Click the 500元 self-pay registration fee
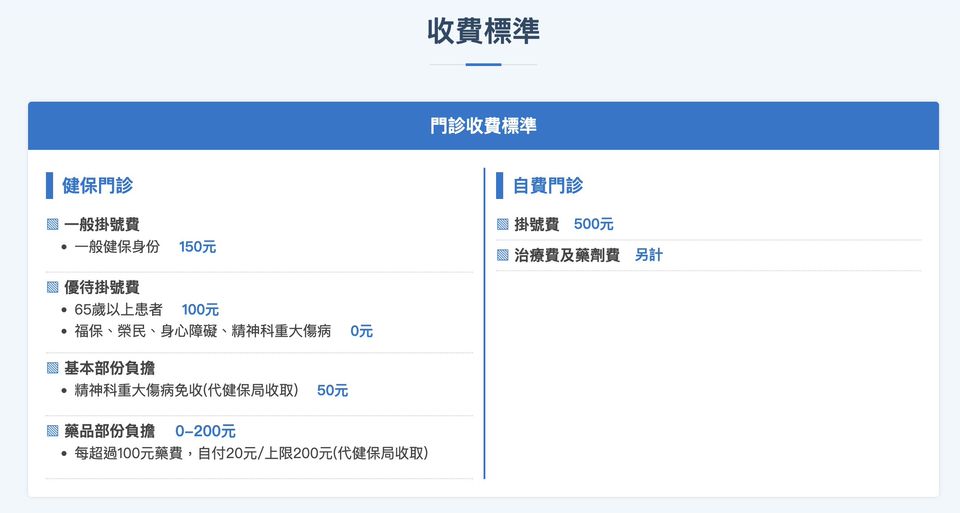This screenshot has width=960, height=513. pos(593,225)
